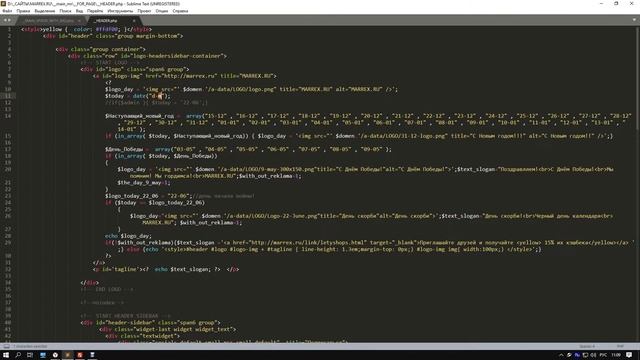The image size is (640, 360).
Task: Click the blue tray application icon
Action: pyautogui.click(x=577, y=355)
